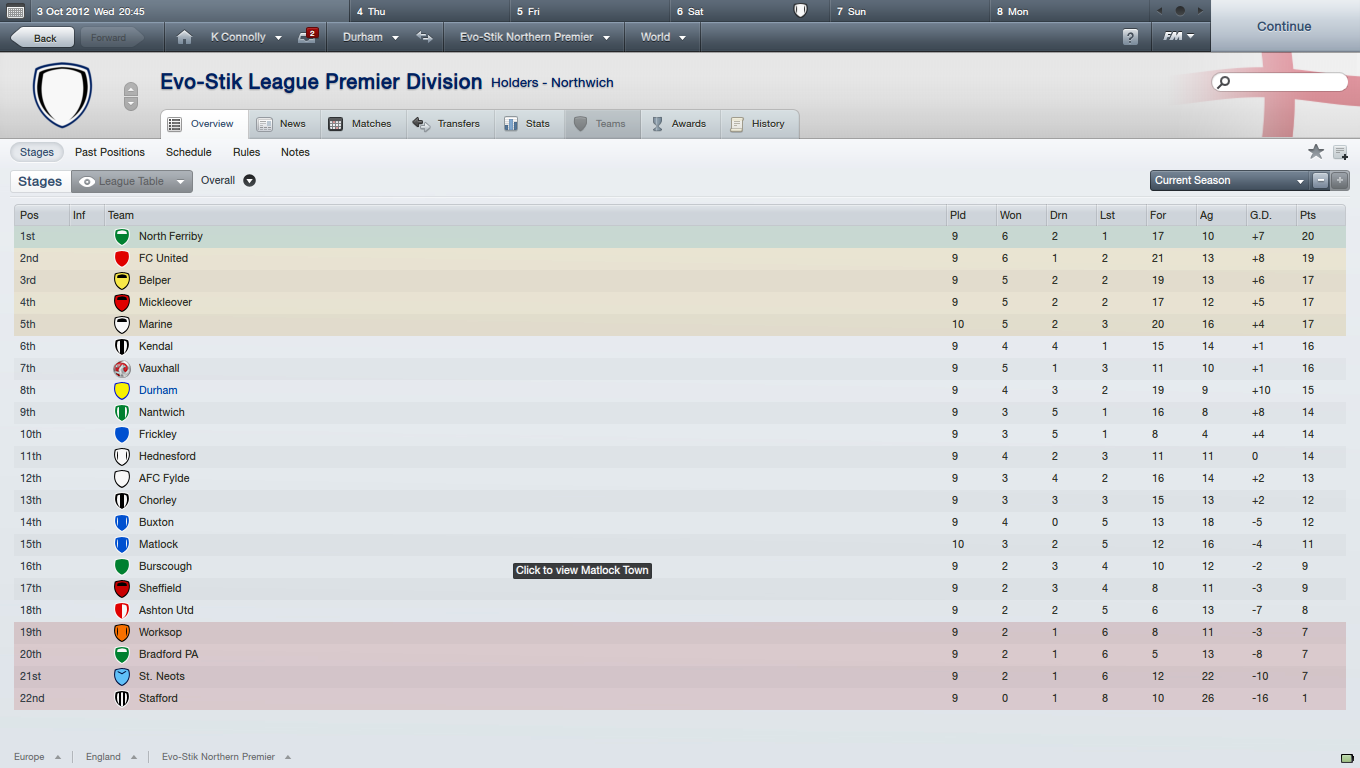Open the FM menu dropdown

1179,37
